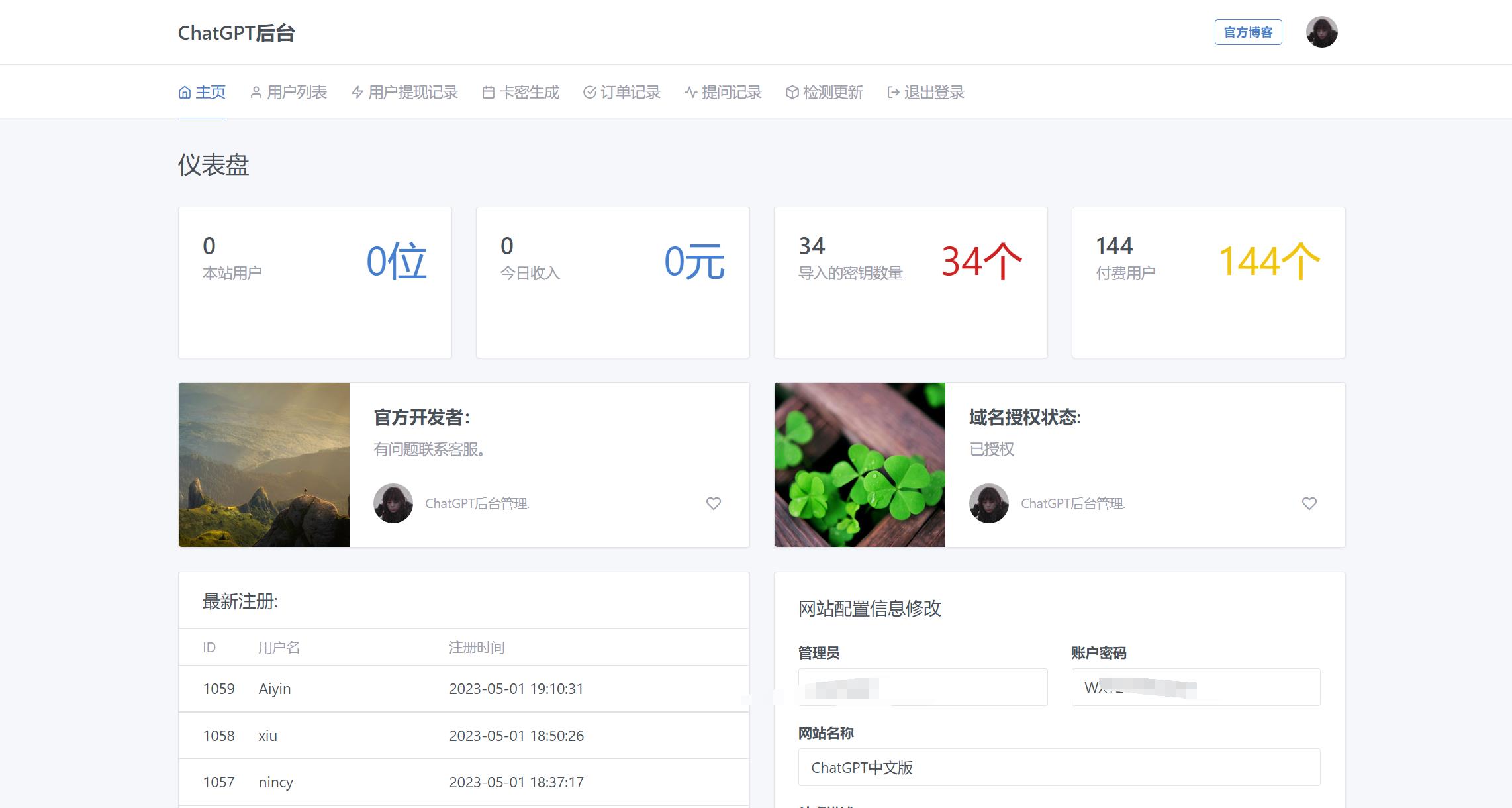Open 主页 home tab
This screenshot has height=808, width=1512.
(202, 92)
